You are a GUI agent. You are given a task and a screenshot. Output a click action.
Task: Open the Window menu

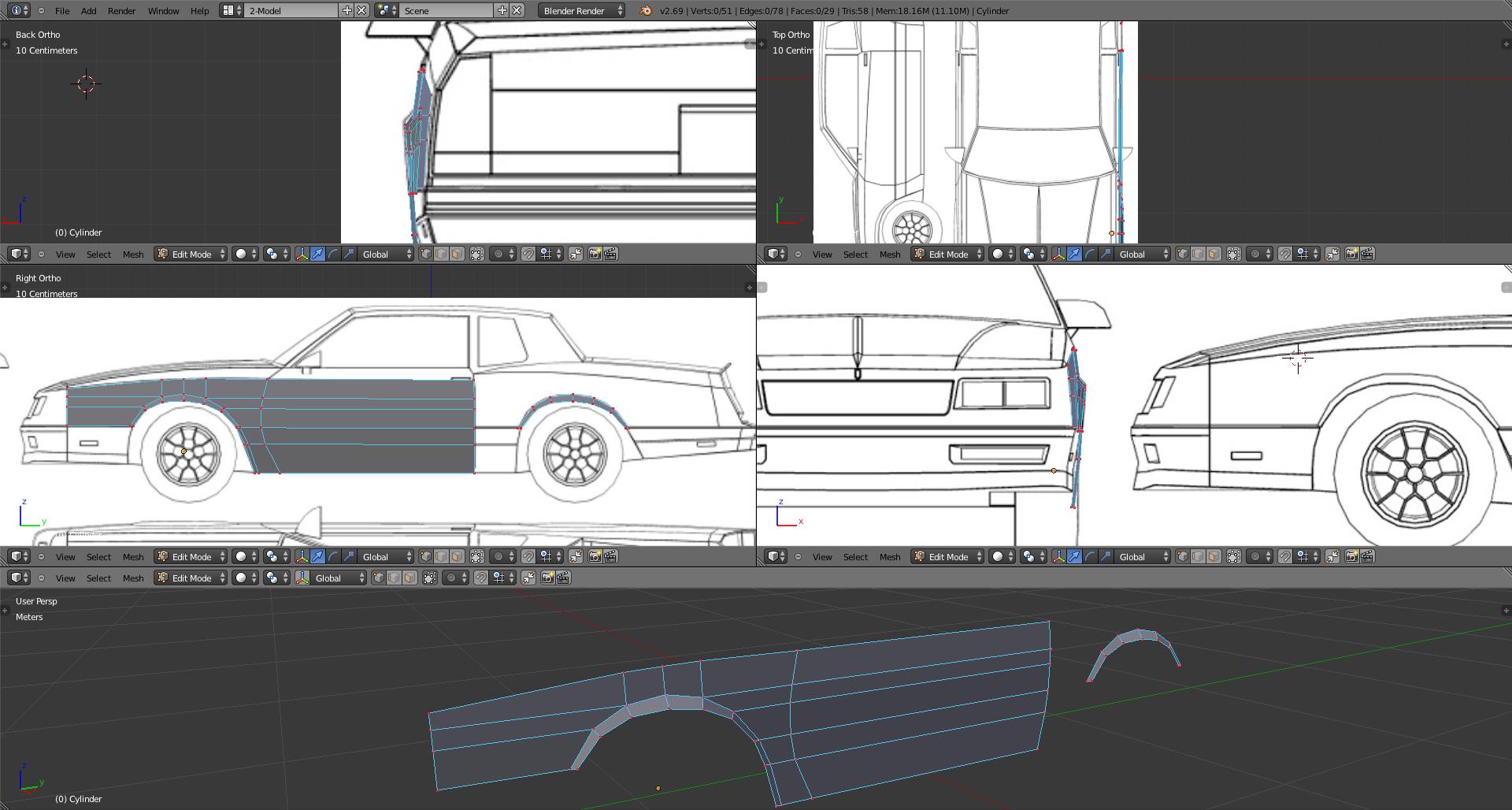point(164,11)
